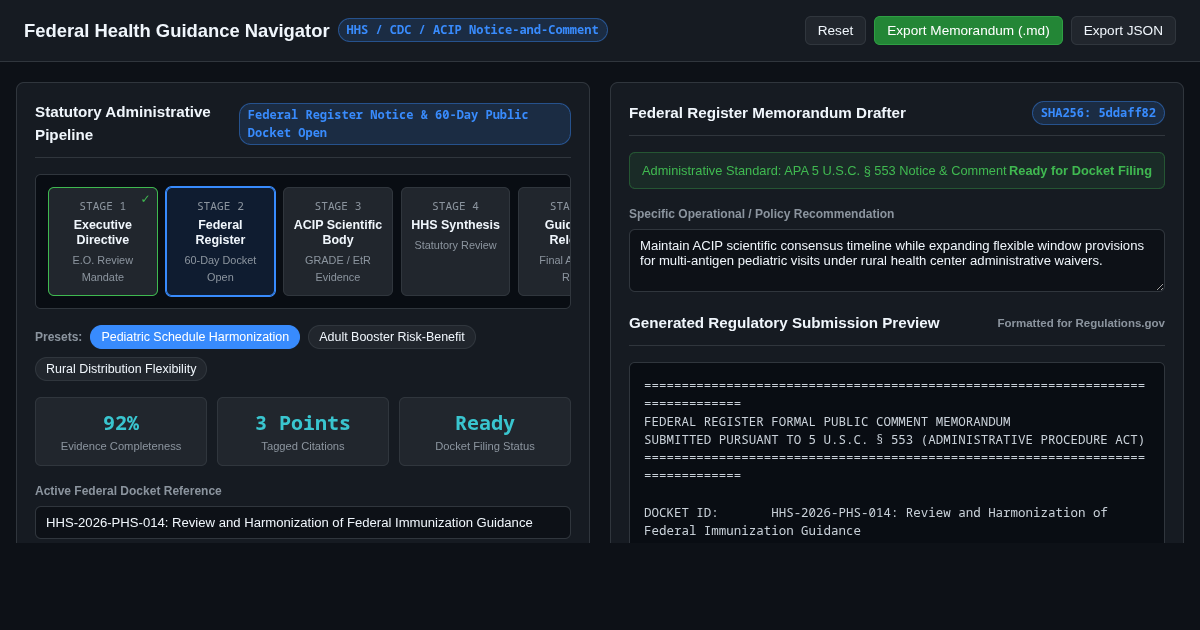This screenshot has height=630, width=1200.
Task: Click the Ready Docket Filing Status card
Action: click(485, 432)
